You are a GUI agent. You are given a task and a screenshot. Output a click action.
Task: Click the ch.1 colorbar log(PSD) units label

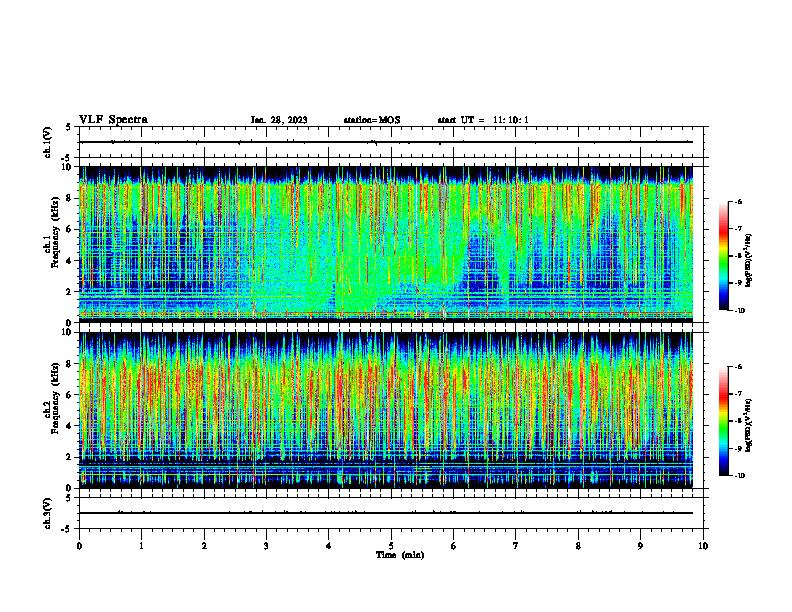[x=749, y=261]
